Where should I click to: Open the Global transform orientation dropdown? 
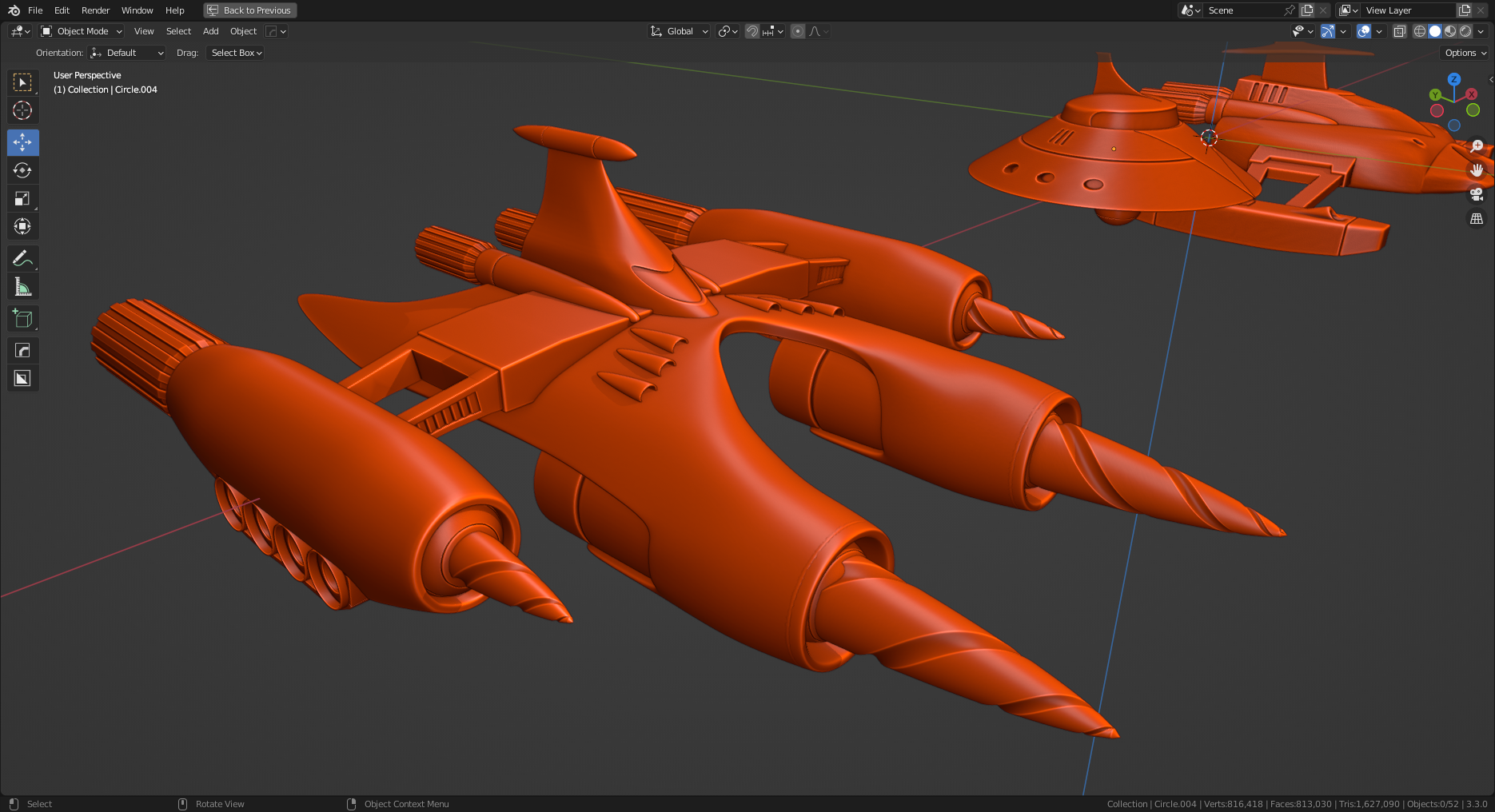tap(679, 31)
